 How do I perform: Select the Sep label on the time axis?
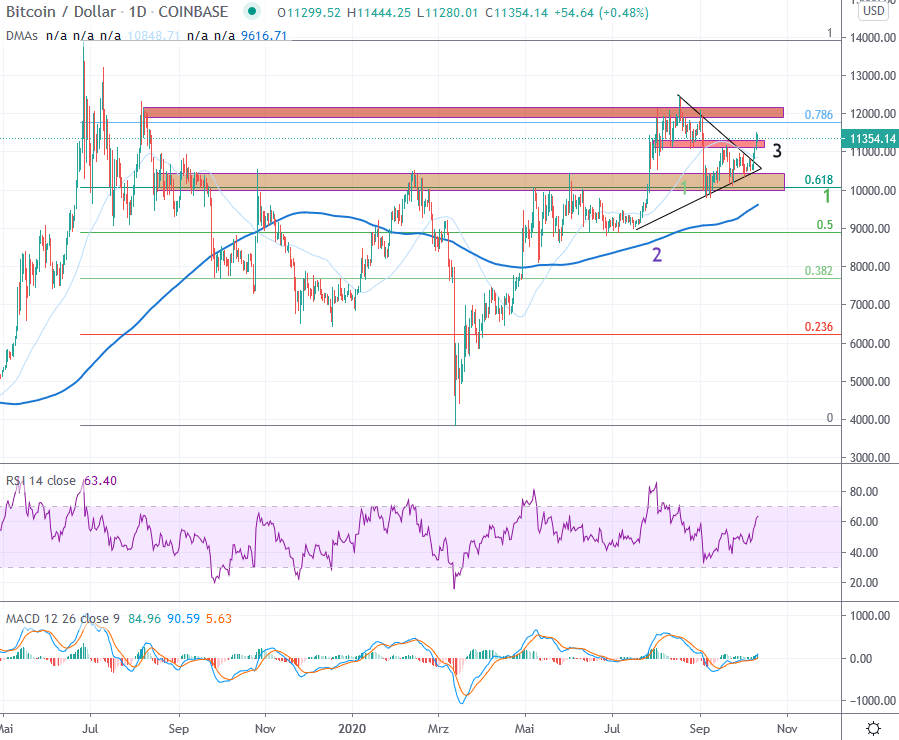[699, 729]
